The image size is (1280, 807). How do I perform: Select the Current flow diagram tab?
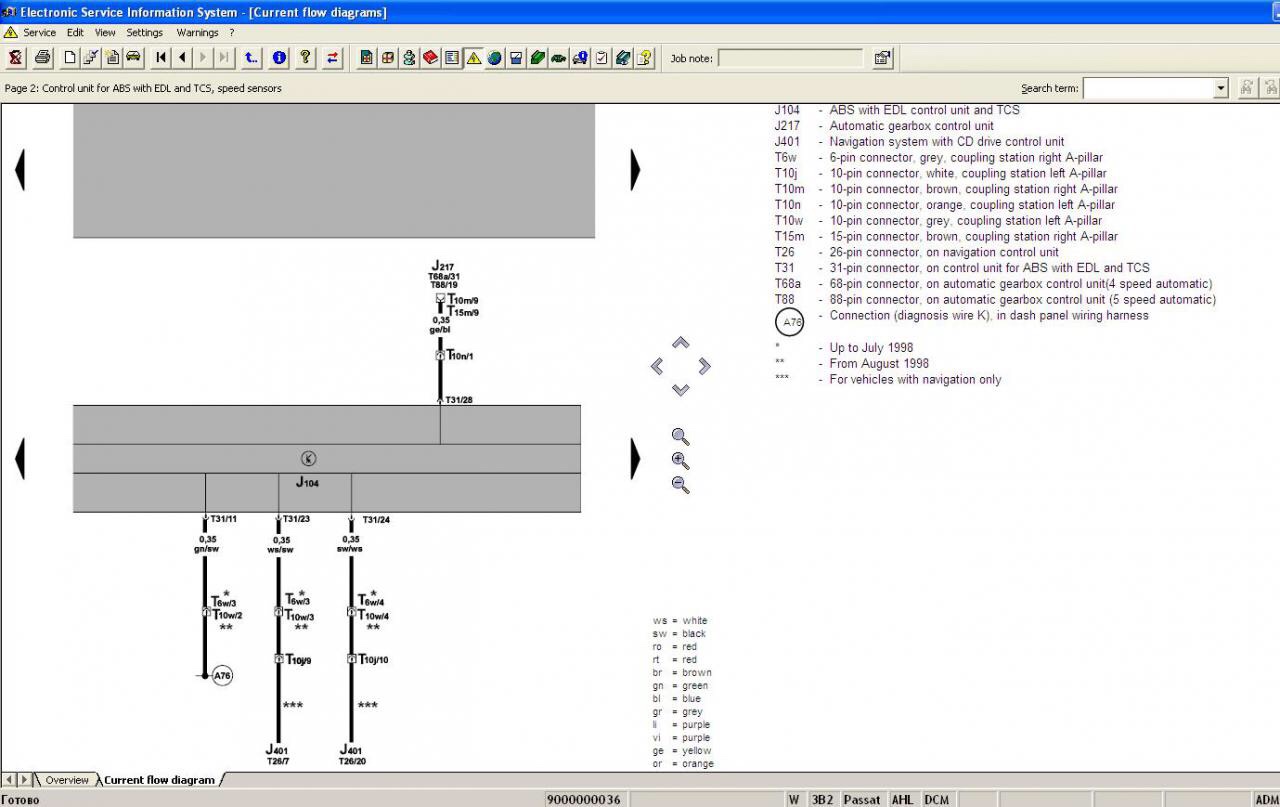point(159,780)
